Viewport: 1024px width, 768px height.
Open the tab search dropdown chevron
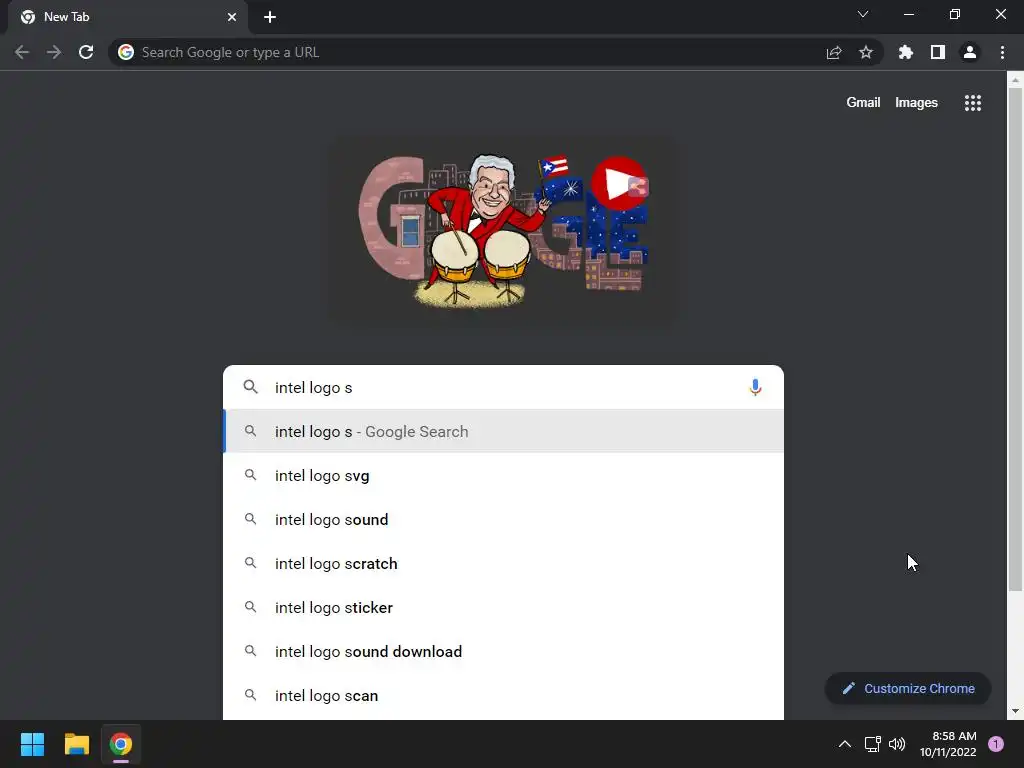click(863, 14)
